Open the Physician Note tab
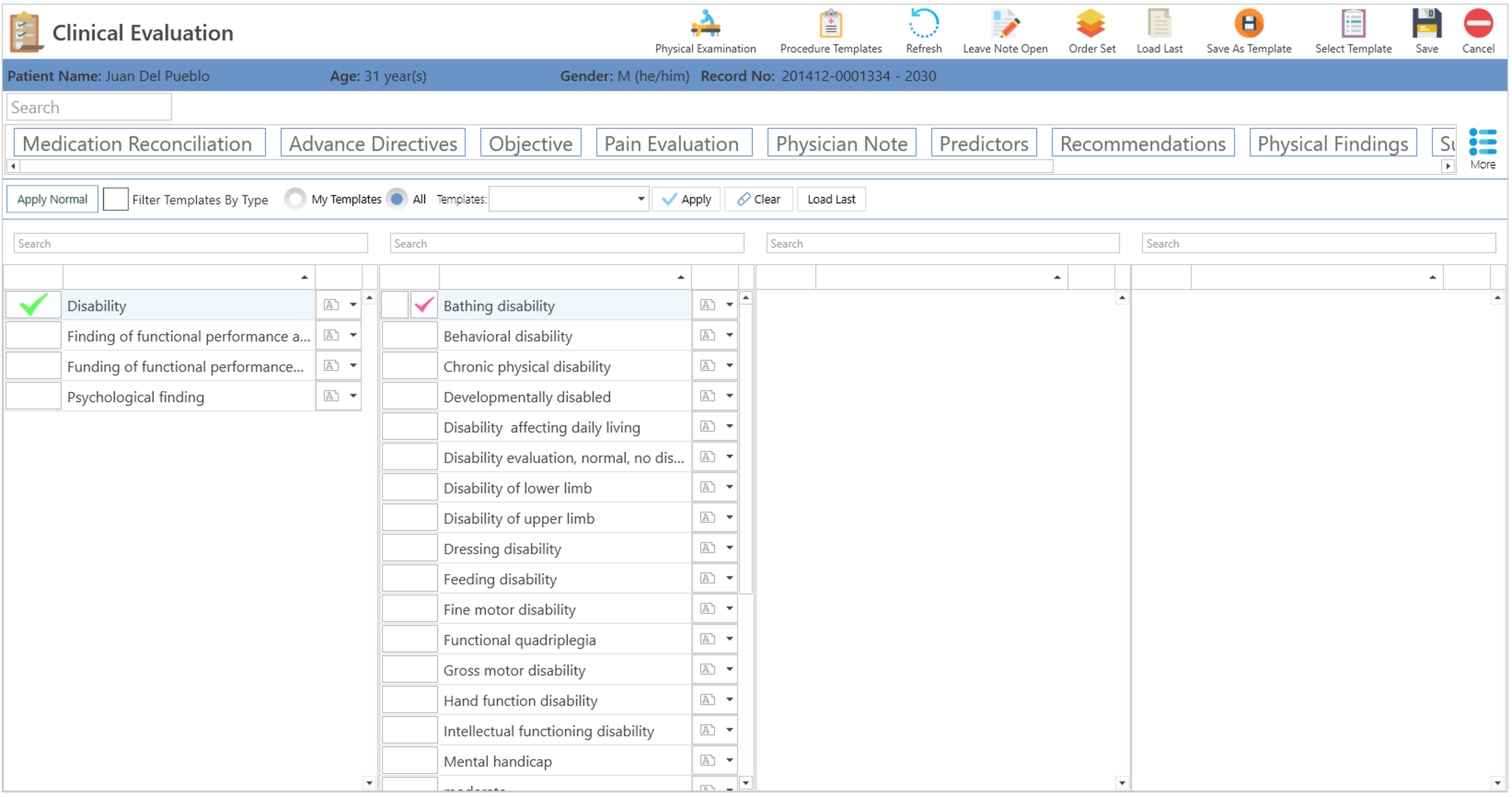The height and width of the screenshot is (797, 1512). pos(841,144)
